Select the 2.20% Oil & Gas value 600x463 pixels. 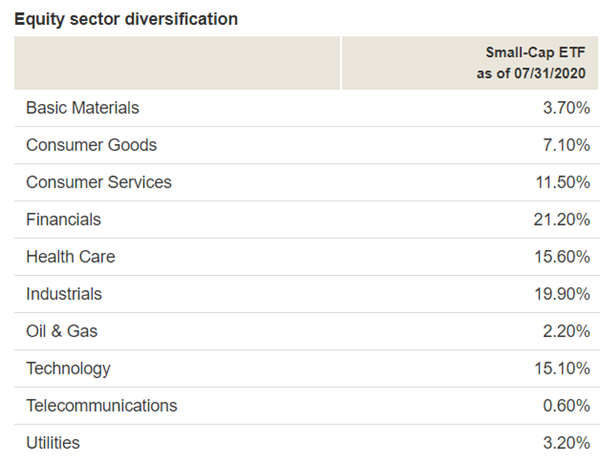tap(563, 331)
